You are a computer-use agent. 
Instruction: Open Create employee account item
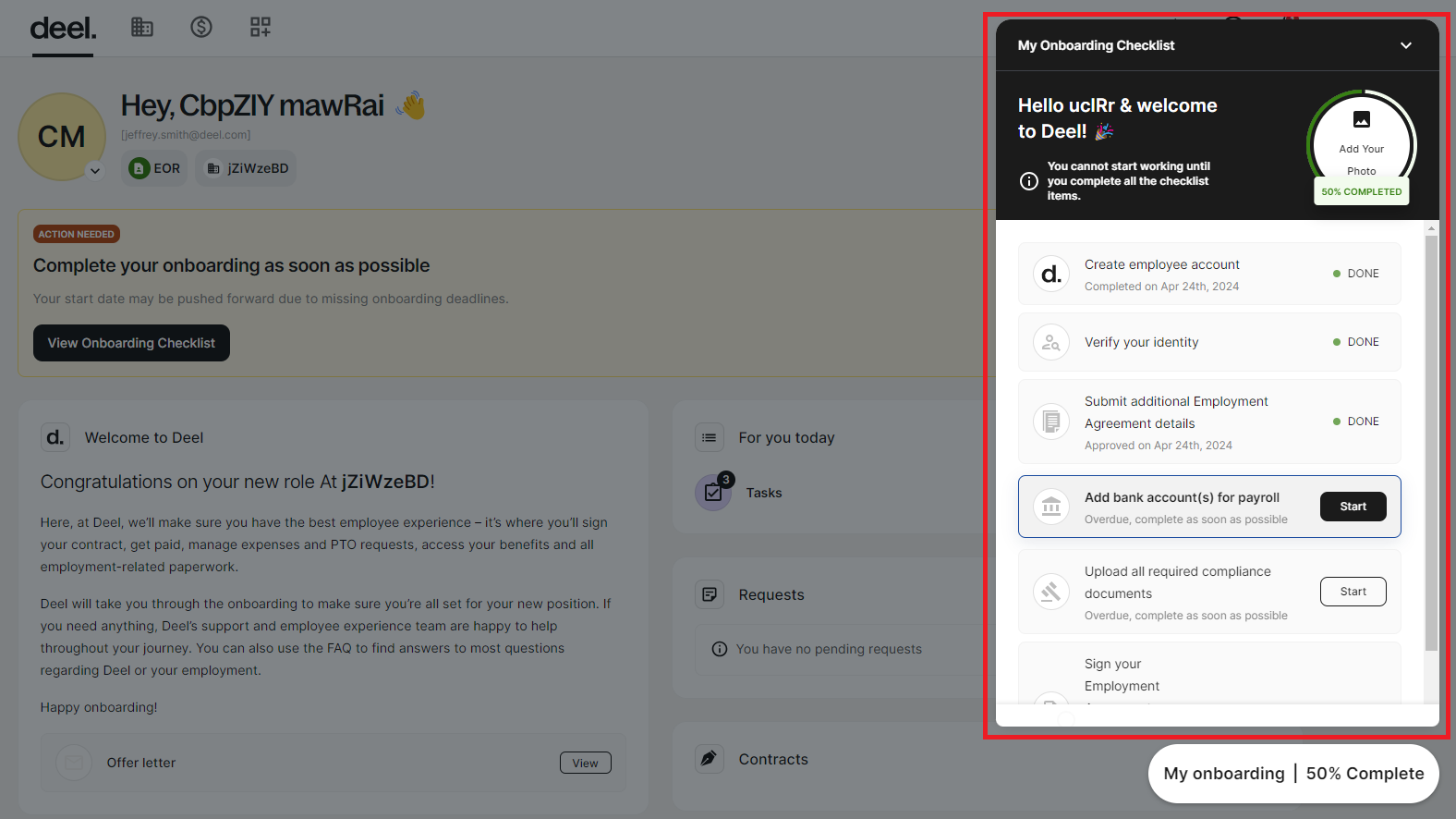coord(1209,274)
